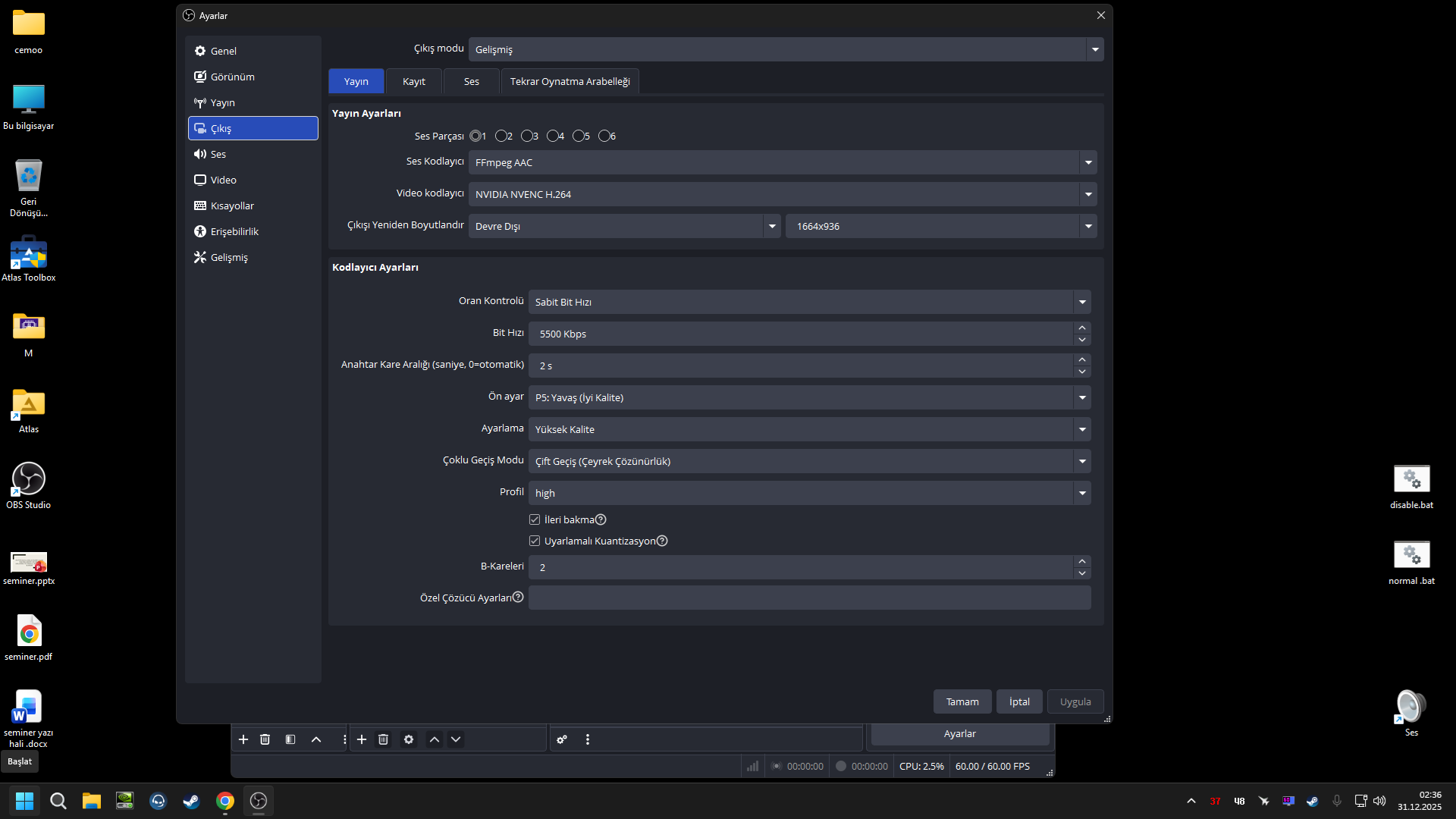
Task: Expand the 1664x936 resolution dropdown
Action: click(x=941, y=226)
